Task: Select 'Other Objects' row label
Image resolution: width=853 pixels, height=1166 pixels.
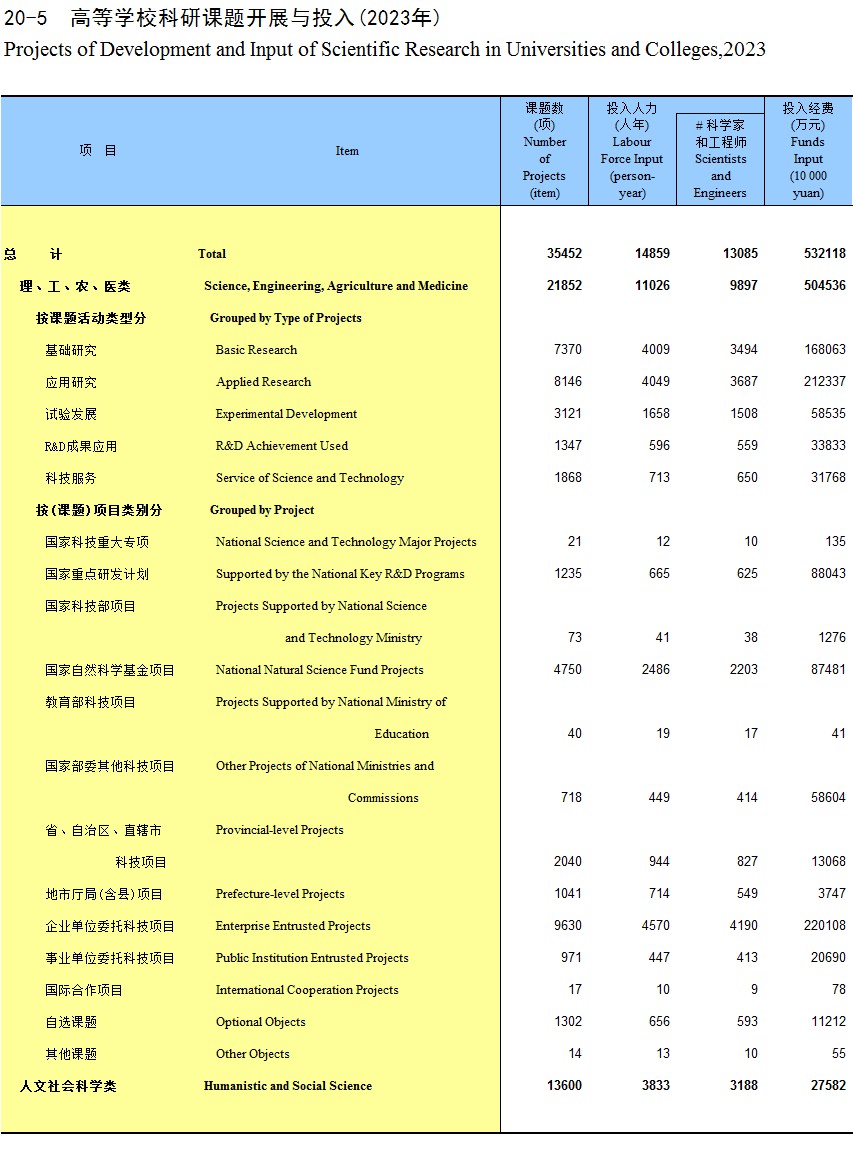Action: [x=252, y=1054]
